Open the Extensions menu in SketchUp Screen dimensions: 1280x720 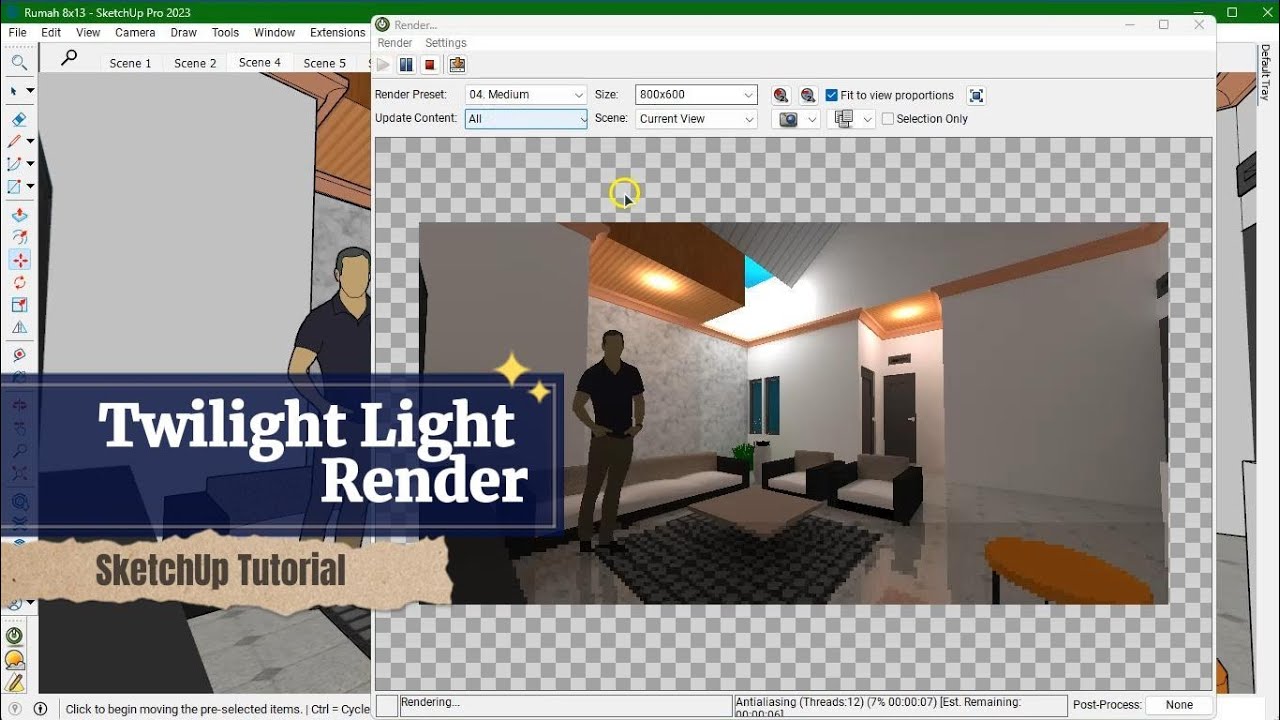click(338, 33)
